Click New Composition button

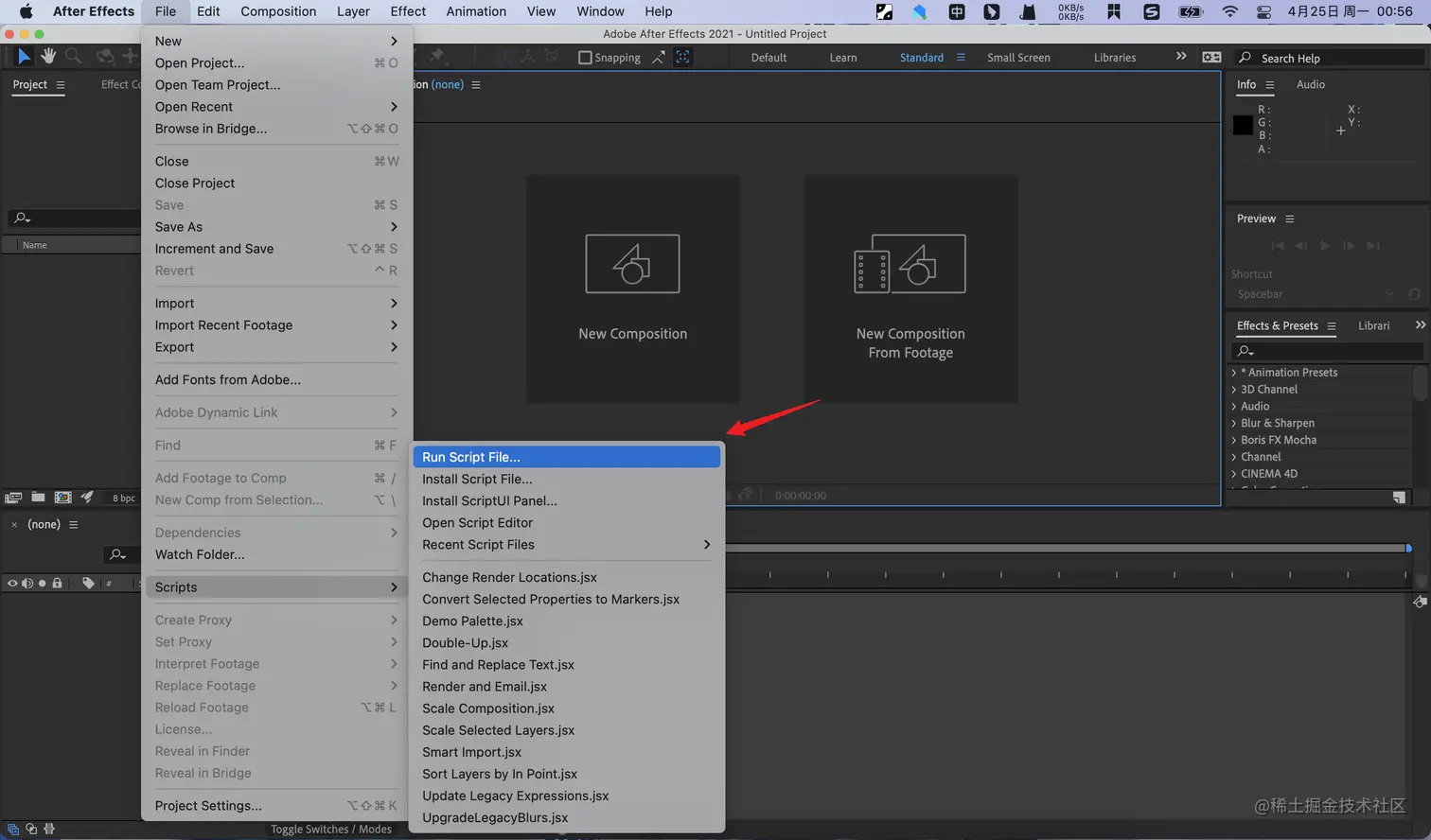click(x=633, y=289)
